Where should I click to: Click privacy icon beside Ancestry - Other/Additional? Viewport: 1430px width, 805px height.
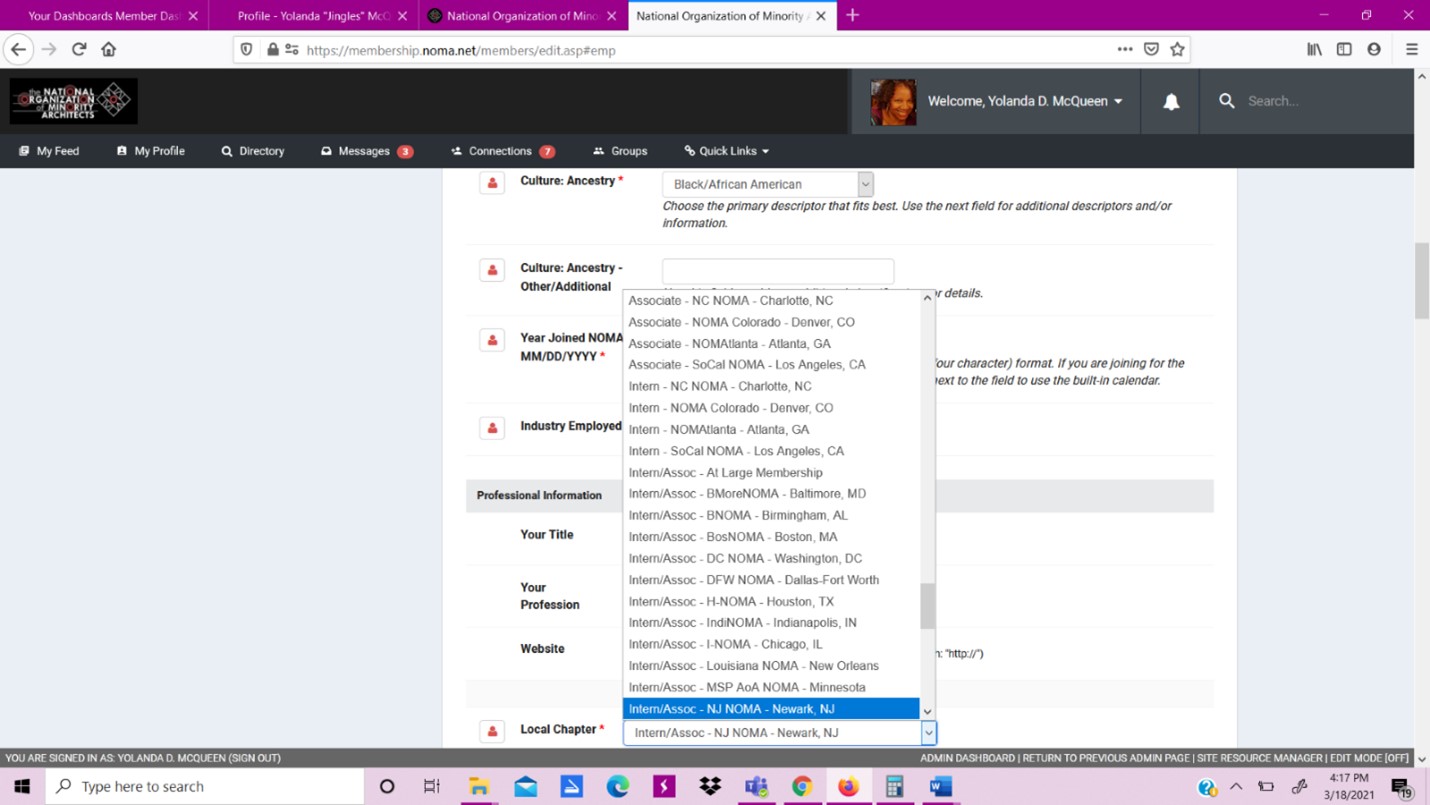(492, 270)
